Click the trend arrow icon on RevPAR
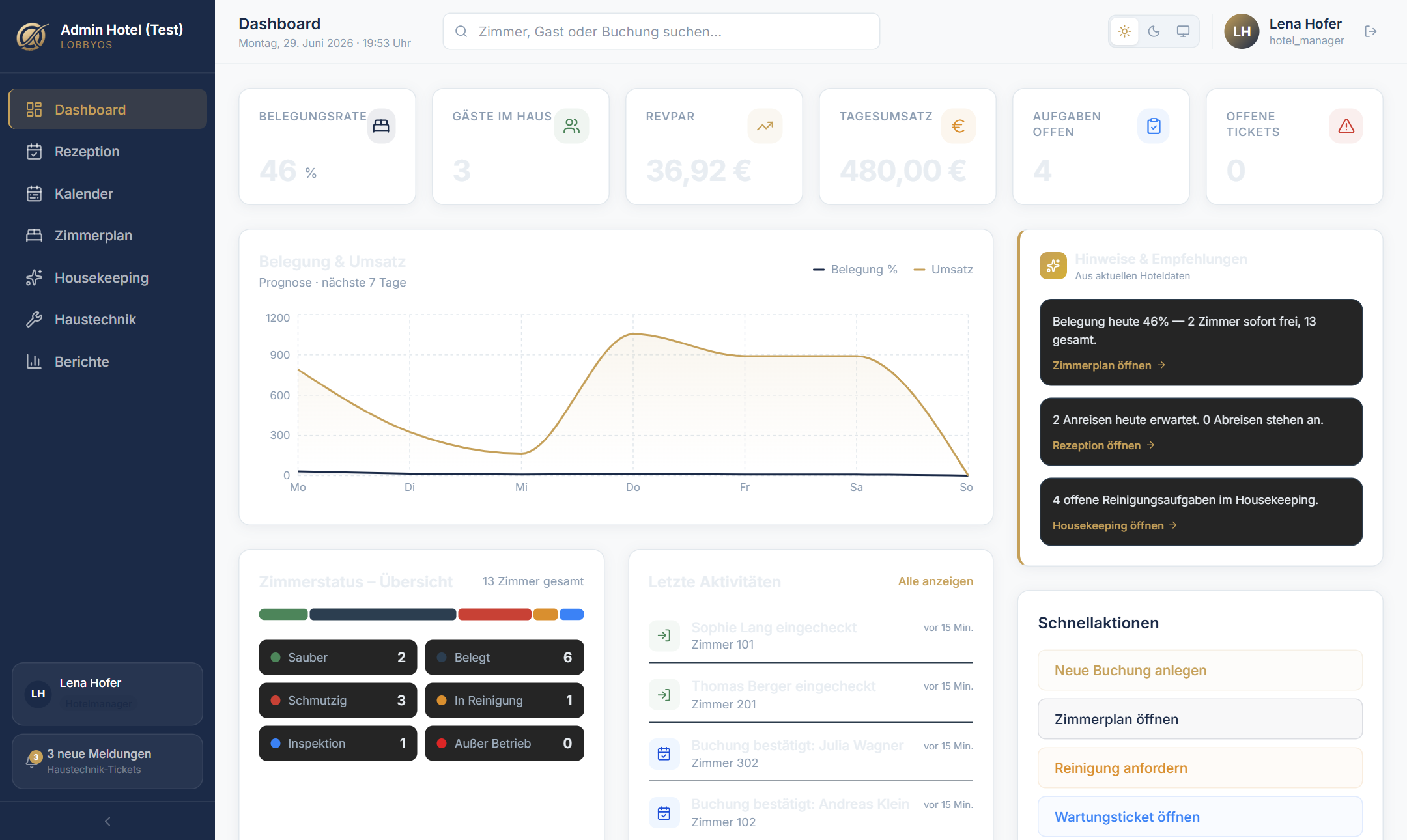This screenshot has width=1407, height=840. (x=765, y=126)
